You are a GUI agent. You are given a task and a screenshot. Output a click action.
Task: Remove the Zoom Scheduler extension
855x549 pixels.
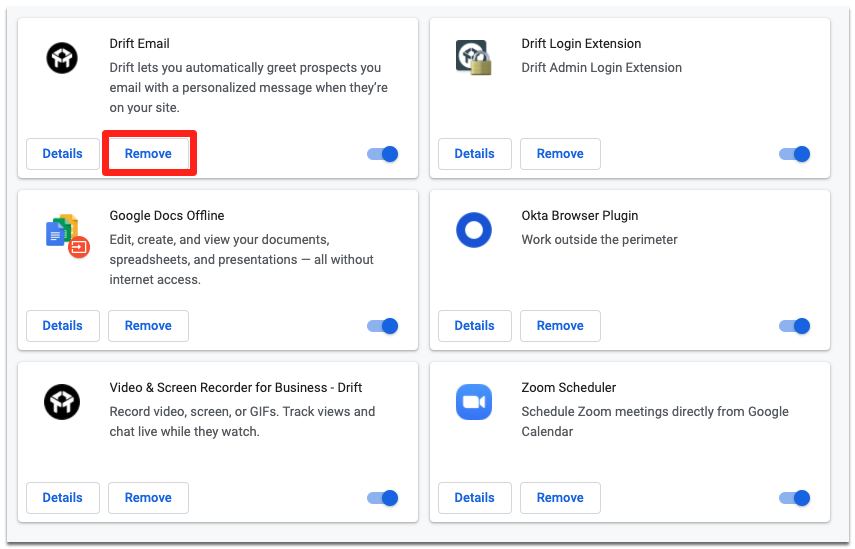560,498
